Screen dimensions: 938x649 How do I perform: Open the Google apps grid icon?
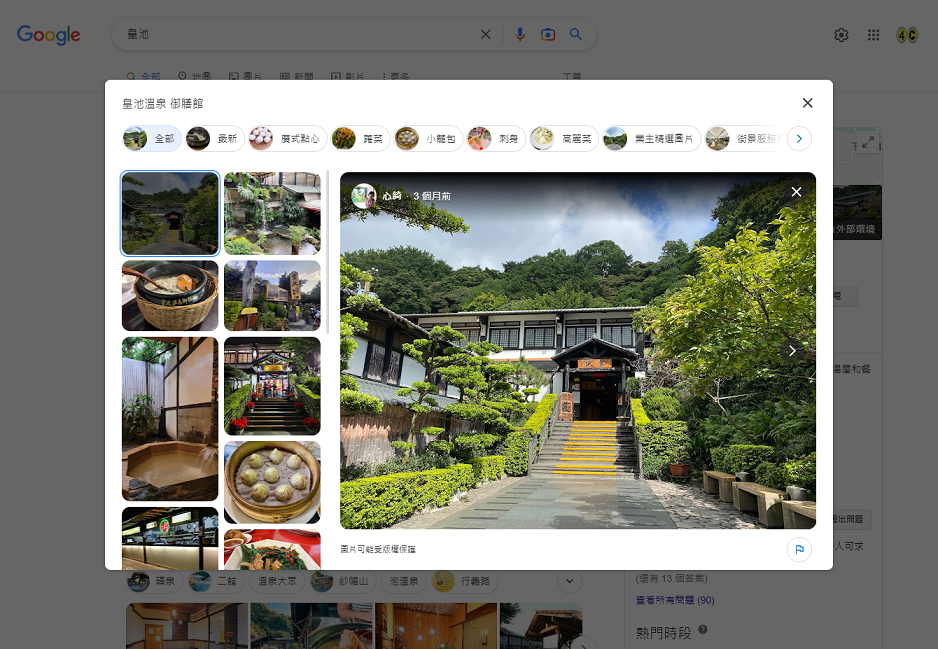click(873, 35)
